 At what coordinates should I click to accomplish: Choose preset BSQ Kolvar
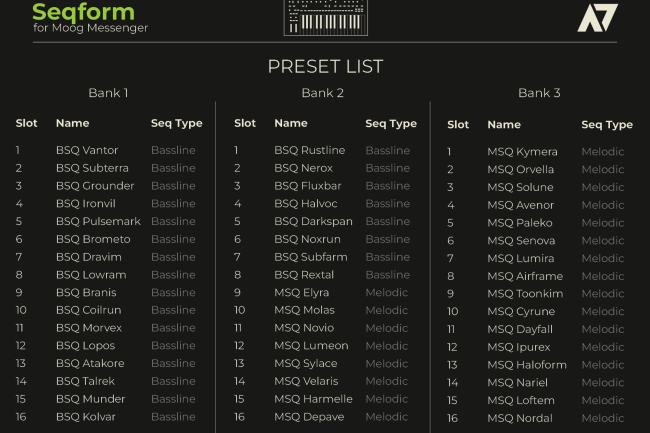[x=86, y=416]
